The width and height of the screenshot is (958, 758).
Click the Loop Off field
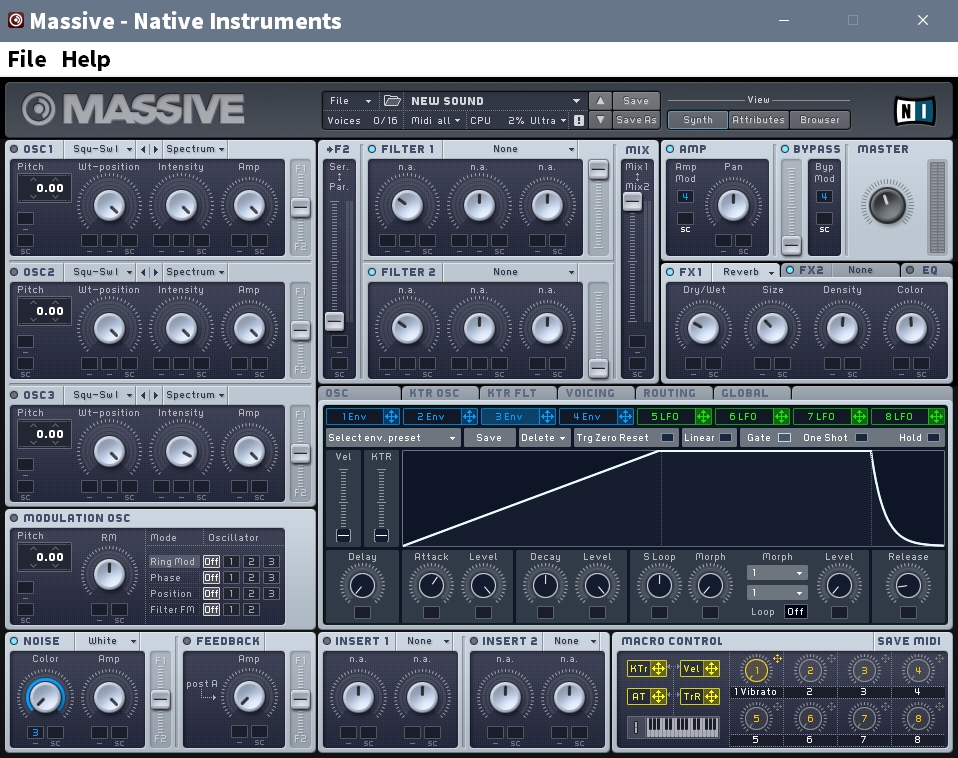click(x=795, y=611)
